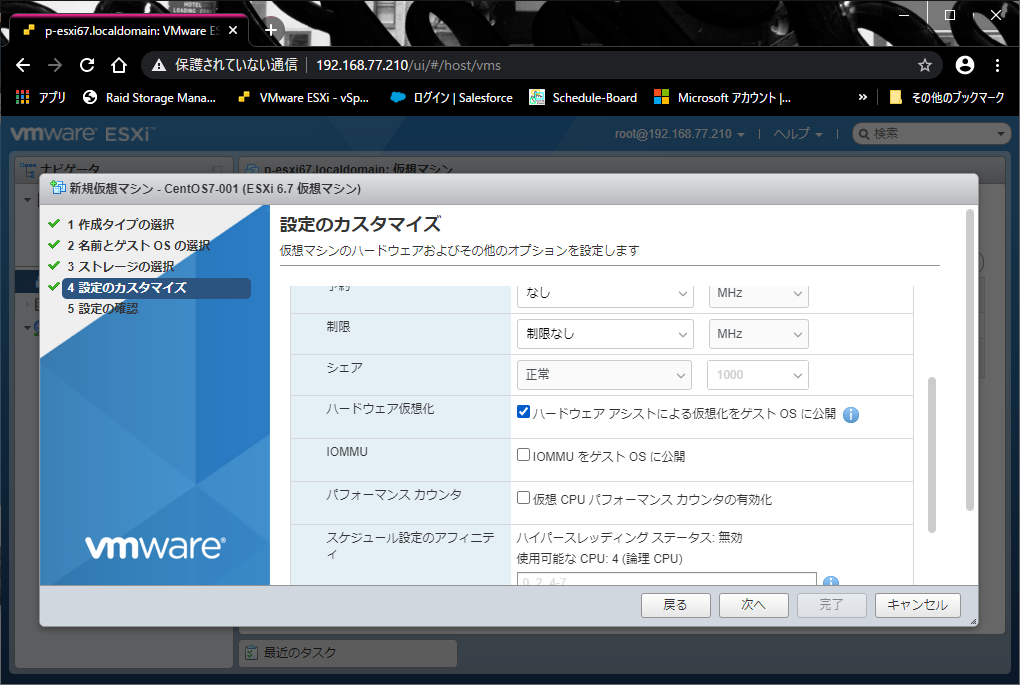Go to wizard step 2 名前とゲスト OS の選択

[x=139, y=245]
